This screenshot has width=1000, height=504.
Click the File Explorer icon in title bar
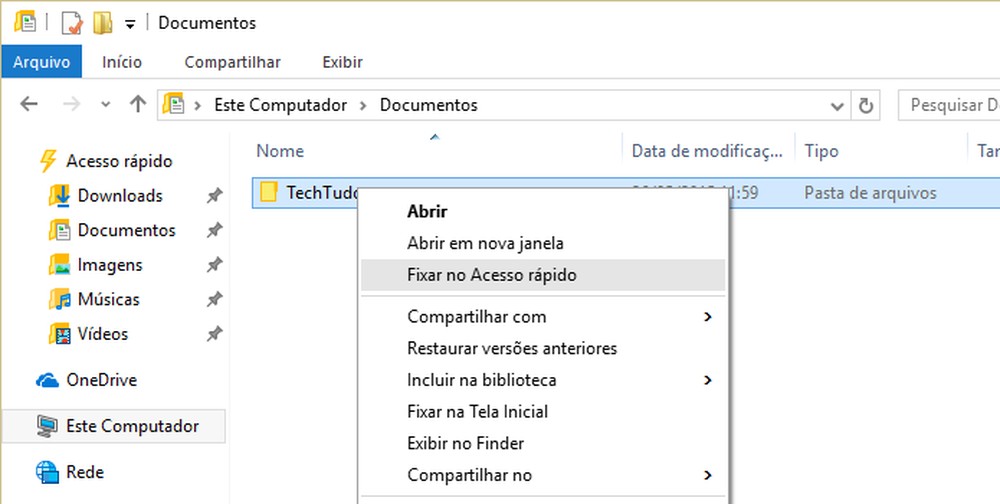click(x=24, y=22)
